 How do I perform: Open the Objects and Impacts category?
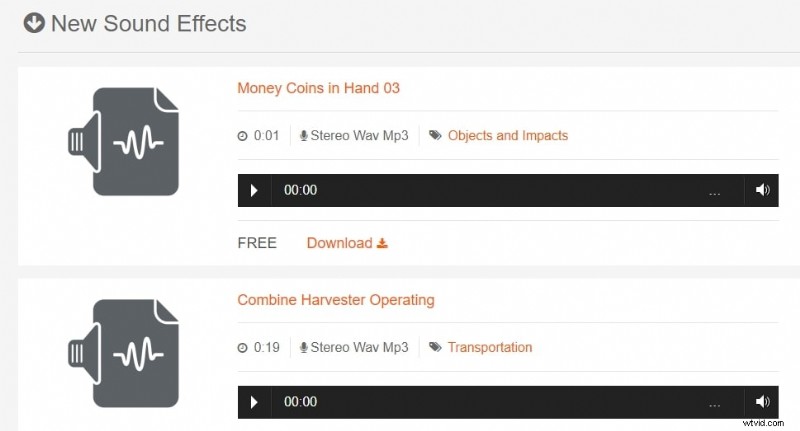tap(507, 136)
